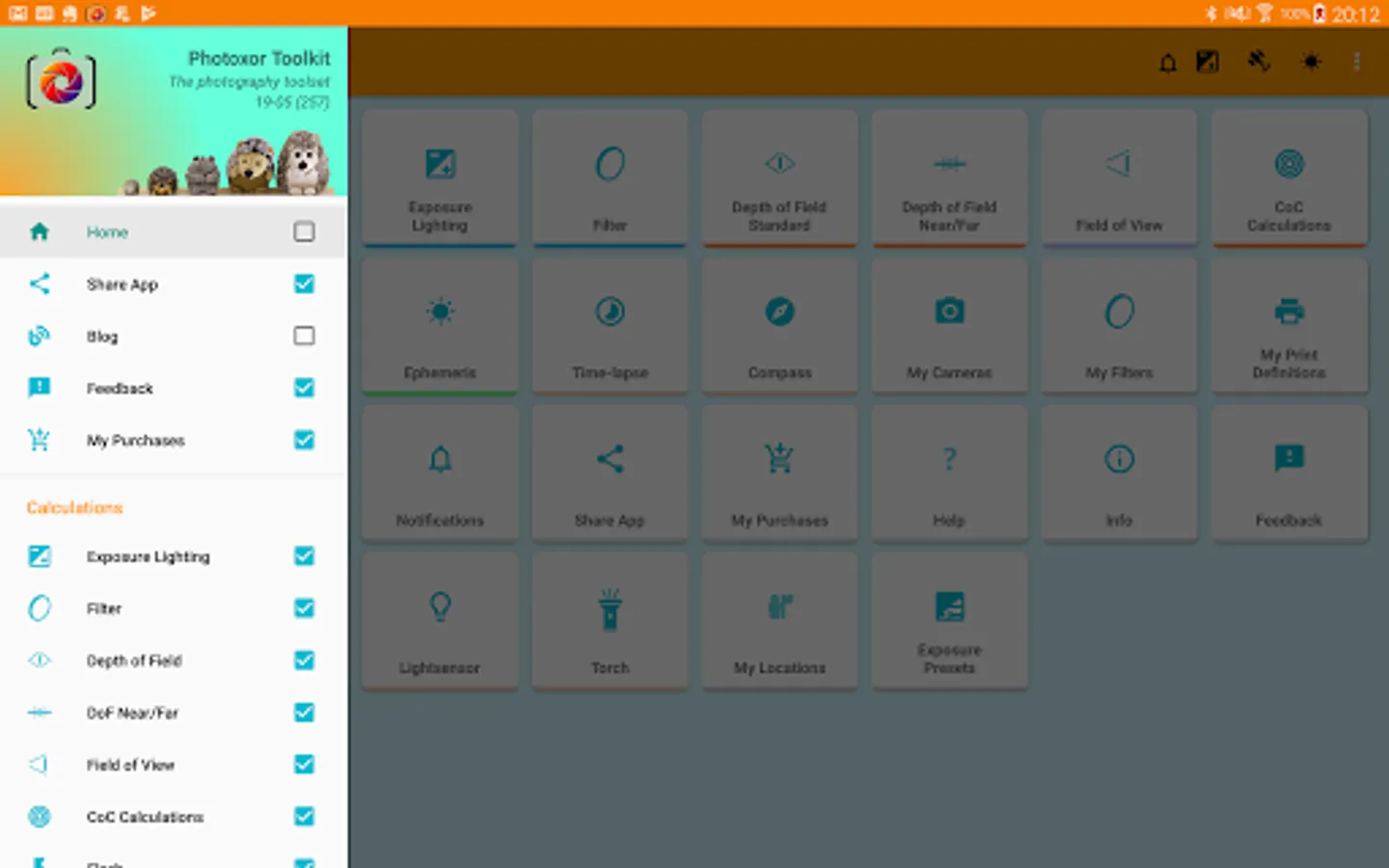Screen dimensions: 1389x868
Task: Open the Field of View tile
Action: click(1119, 178)
